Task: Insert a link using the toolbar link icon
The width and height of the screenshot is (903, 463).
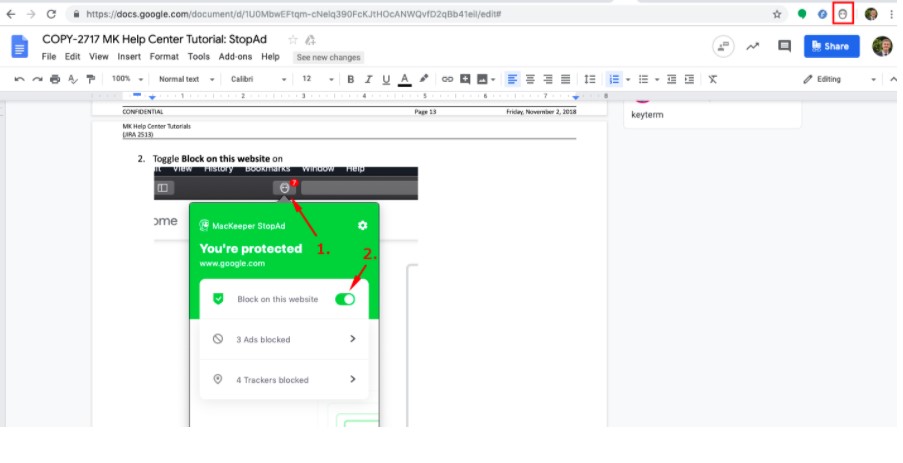Action: (447, 79)
